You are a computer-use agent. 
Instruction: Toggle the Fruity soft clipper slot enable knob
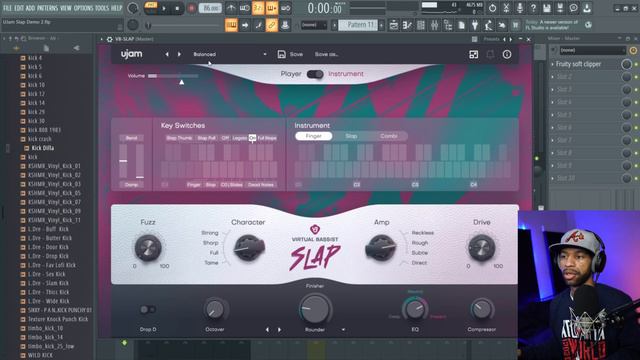[626, 64]
